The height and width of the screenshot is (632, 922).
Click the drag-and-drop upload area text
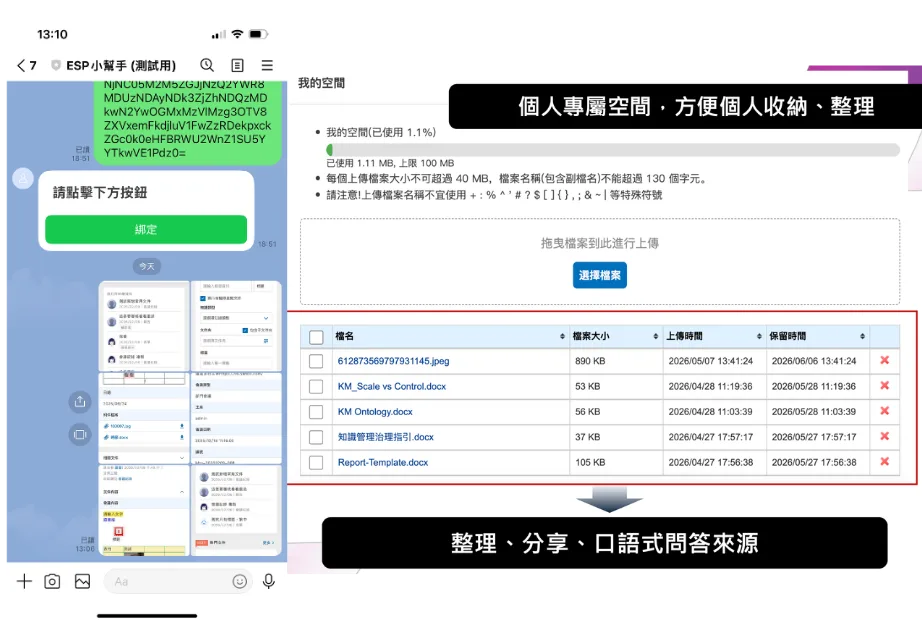tap(600, 243)
